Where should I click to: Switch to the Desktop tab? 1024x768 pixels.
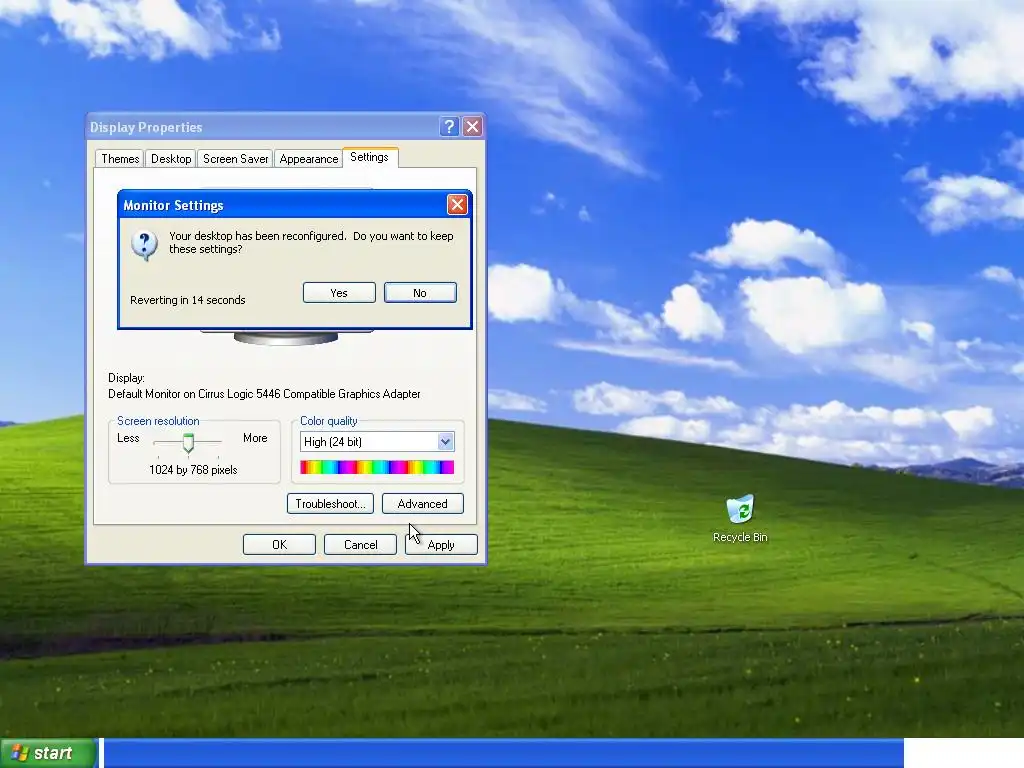(171, 159)
